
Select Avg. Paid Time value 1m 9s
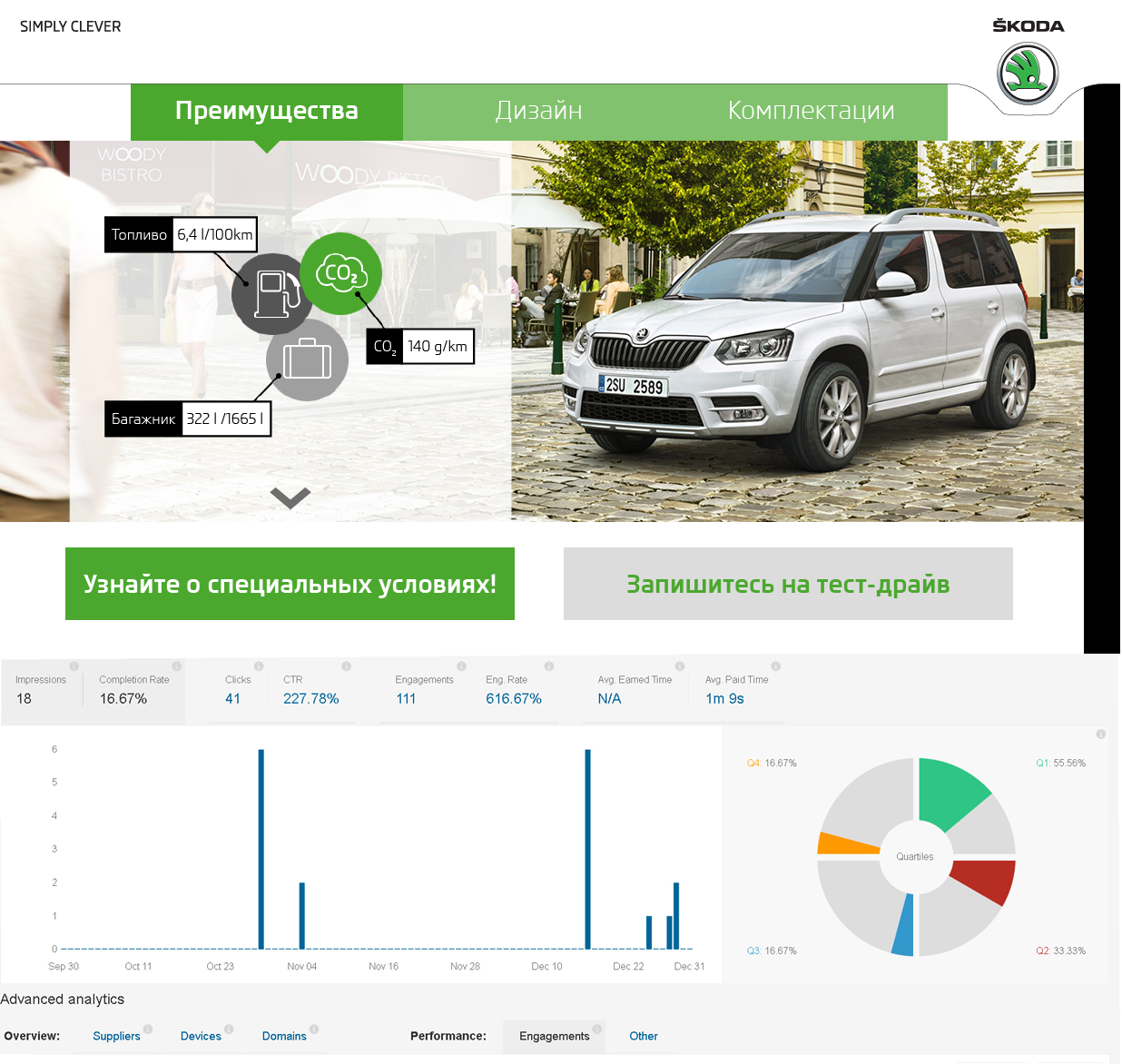pos(724,699)
